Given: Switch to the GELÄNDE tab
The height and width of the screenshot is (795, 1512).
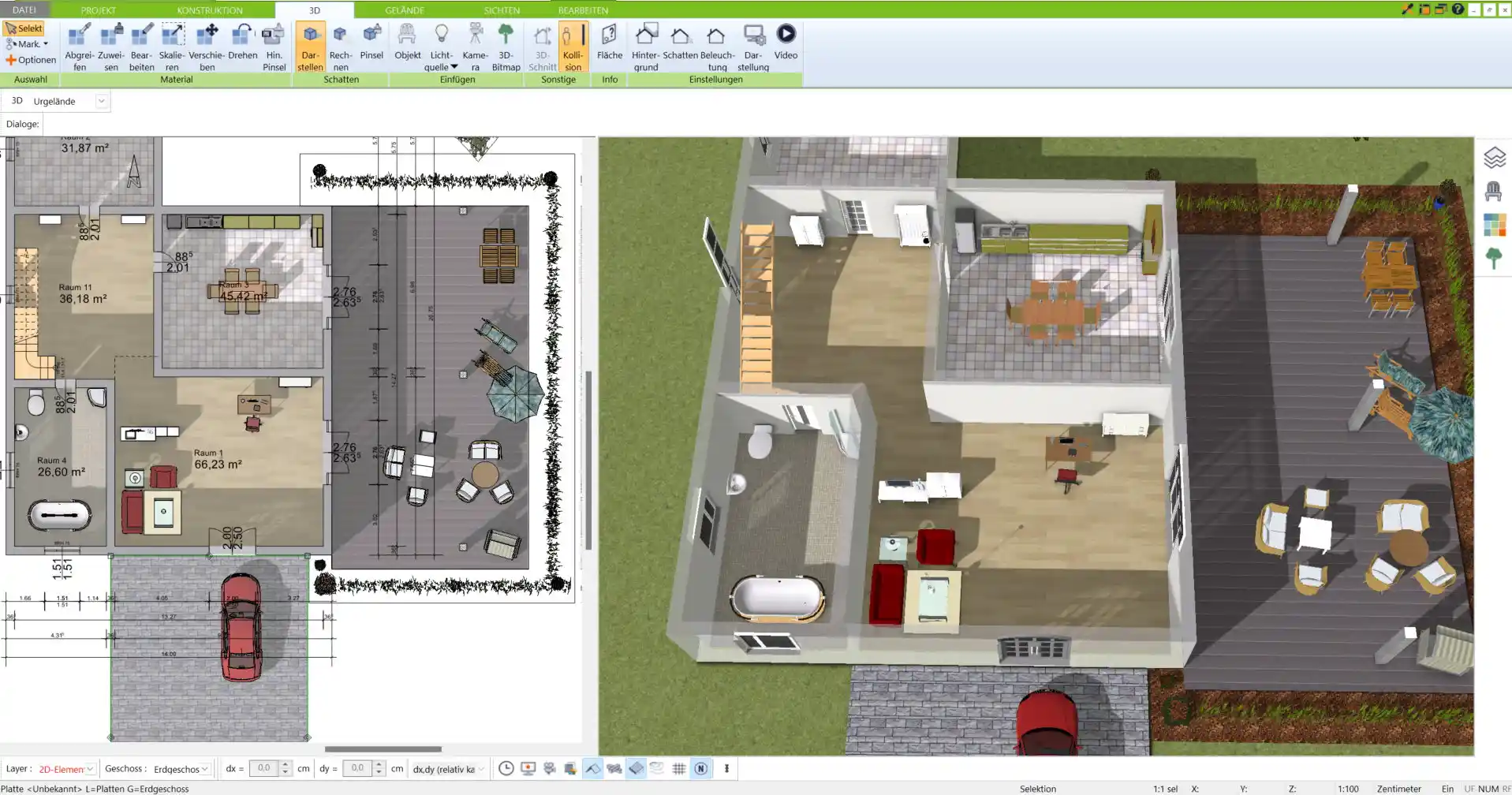Looking at the screenshot, I should [405, 10].
